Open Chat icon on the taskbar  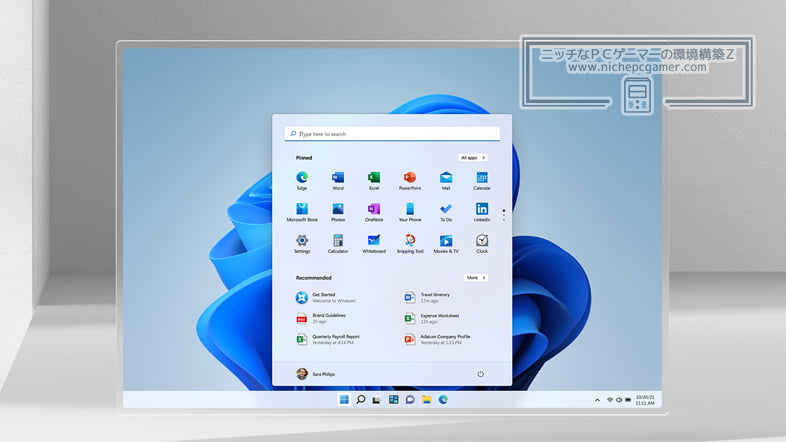410,399
